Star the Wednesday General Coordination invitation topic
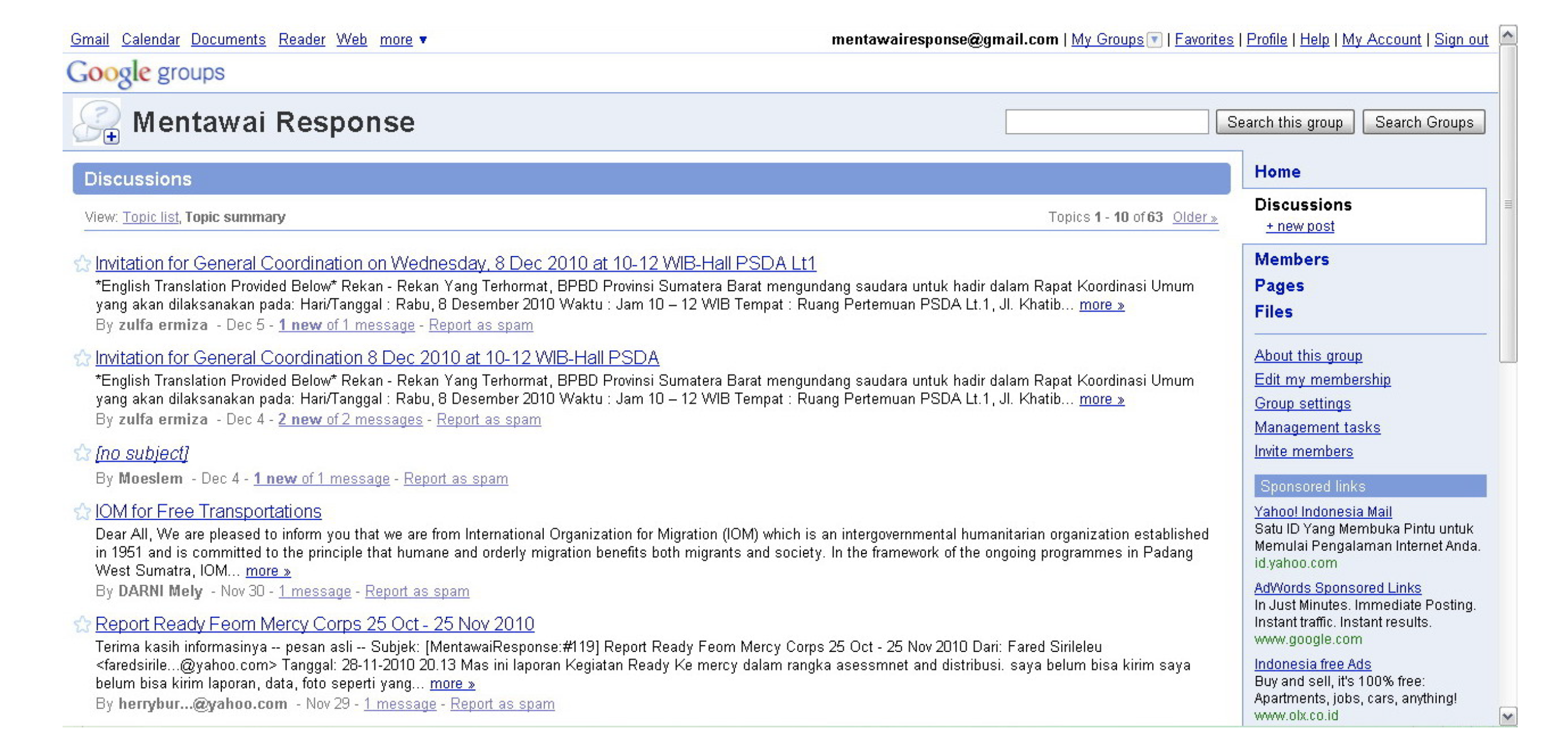The width and height of the screenshot is (1568, 738). 82,264
